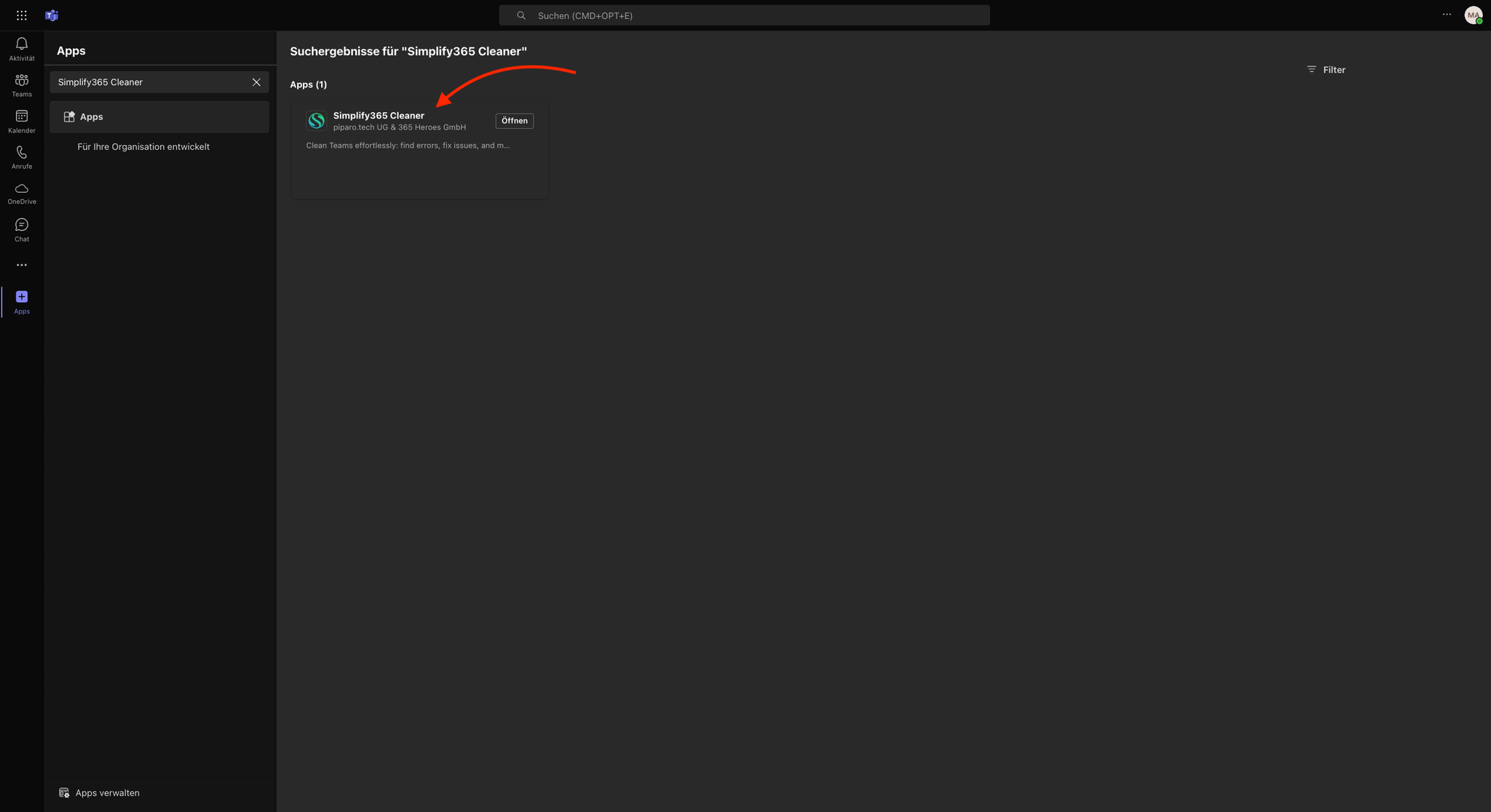Click the Suchen (CMD+OPT+E) search bar

(x=744, y=15)
